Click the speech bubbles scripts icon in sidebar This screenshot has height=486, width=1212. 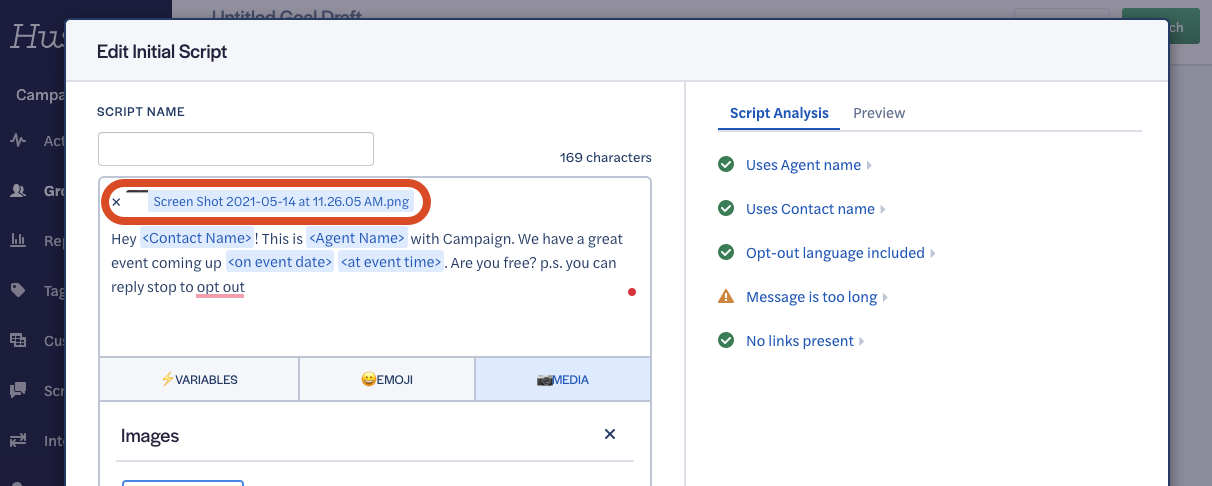[18, 390]
